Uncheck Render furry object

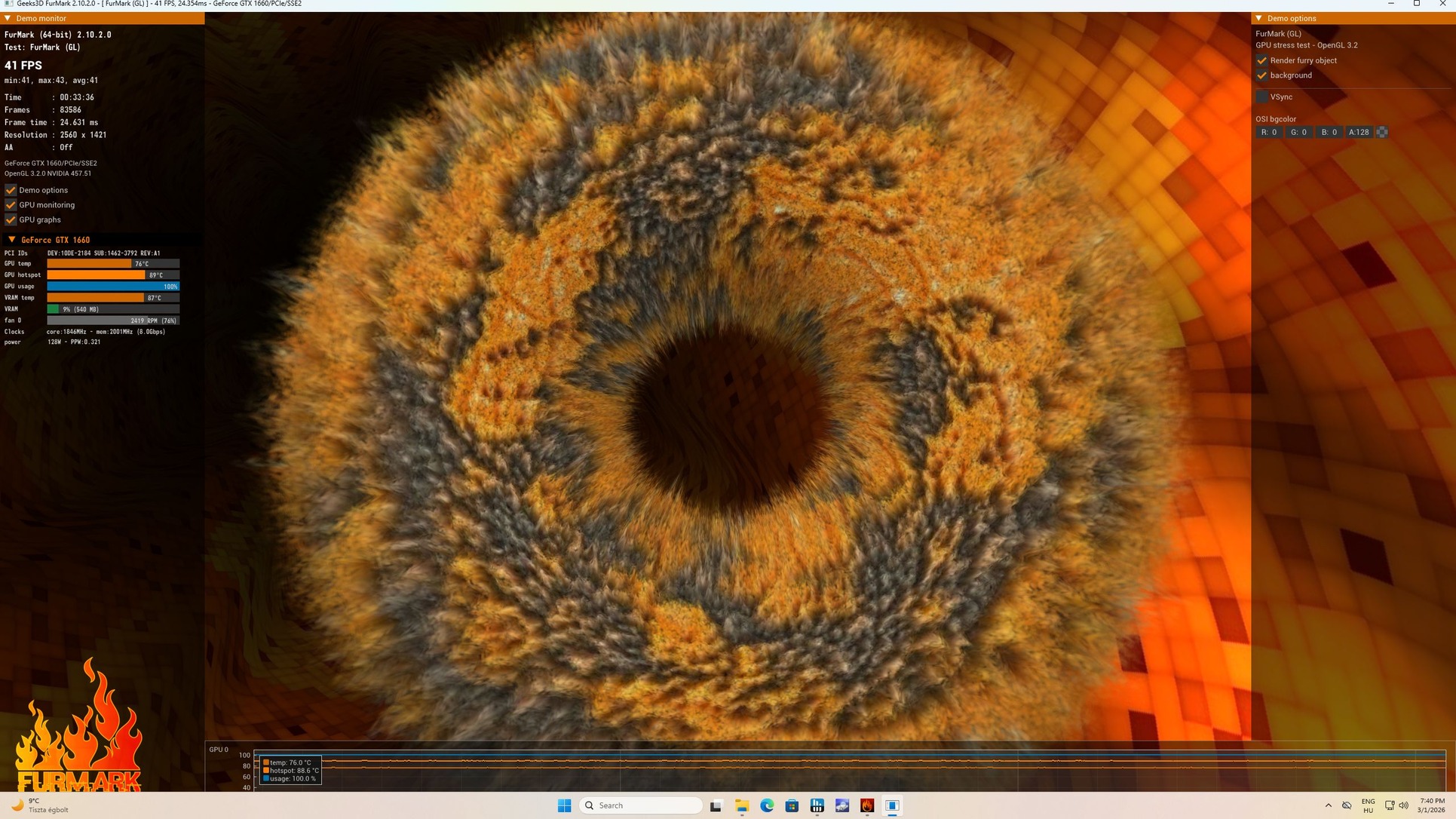[x=1261, y=60]
